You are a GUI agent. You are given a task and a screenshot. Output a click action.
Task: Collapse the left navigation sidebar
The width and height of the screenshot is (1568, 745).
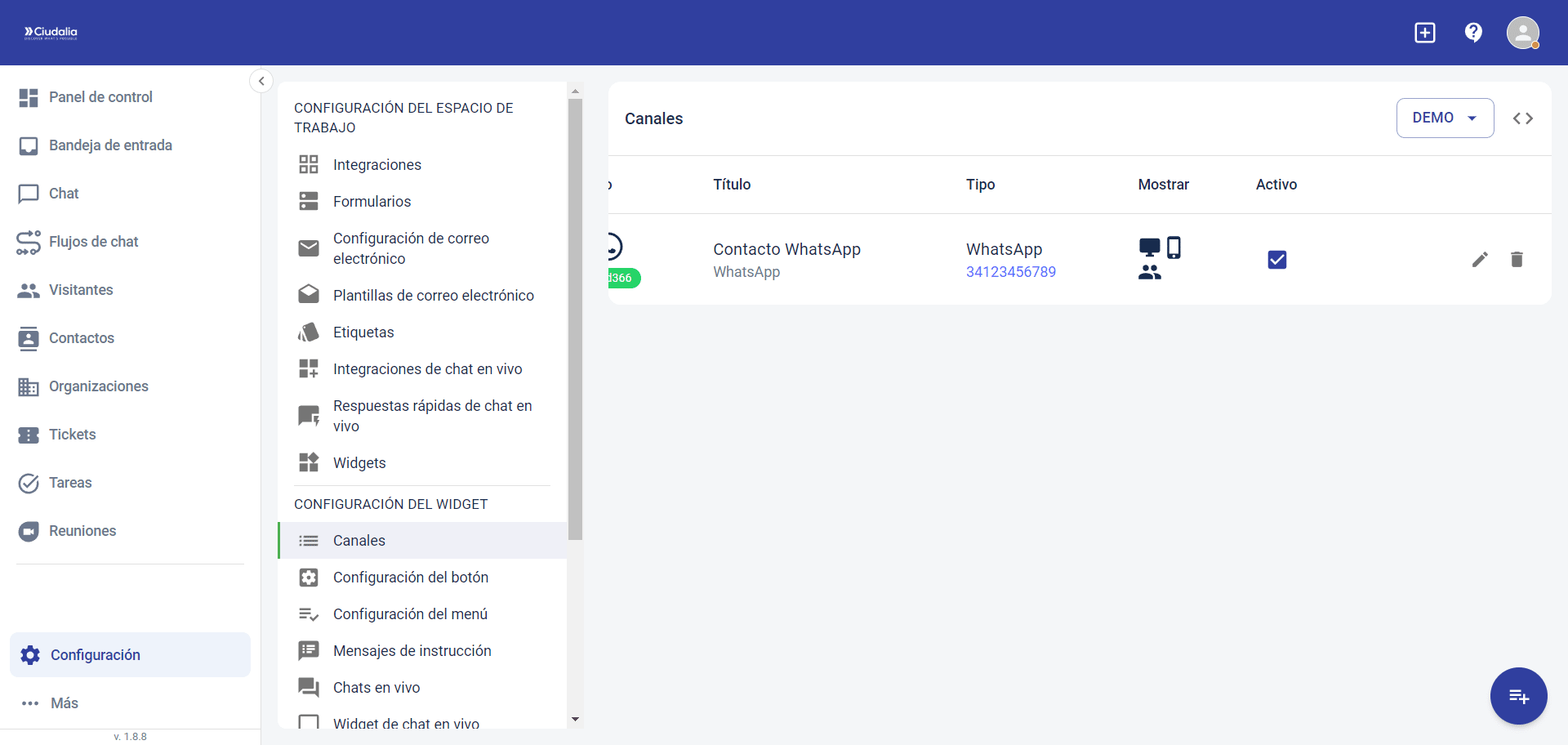(261, 81)
